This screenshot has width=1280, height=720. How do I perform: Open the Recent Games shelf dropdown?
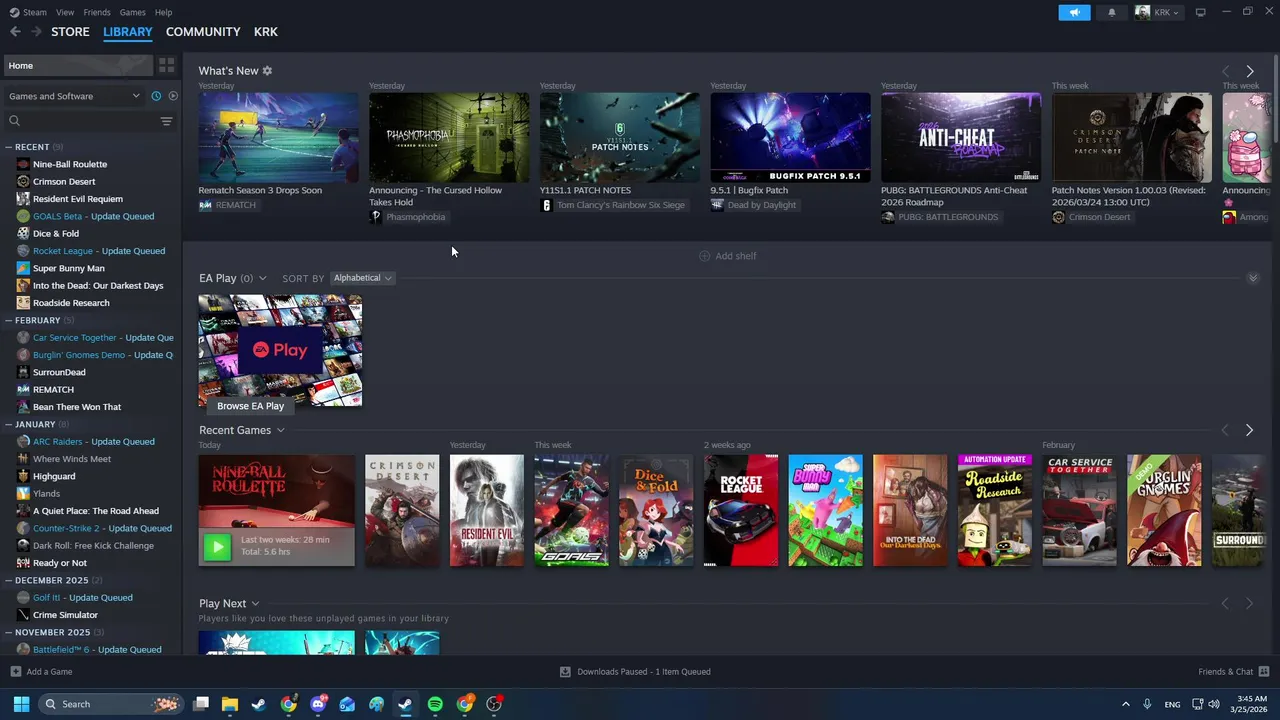pos(242,430)
